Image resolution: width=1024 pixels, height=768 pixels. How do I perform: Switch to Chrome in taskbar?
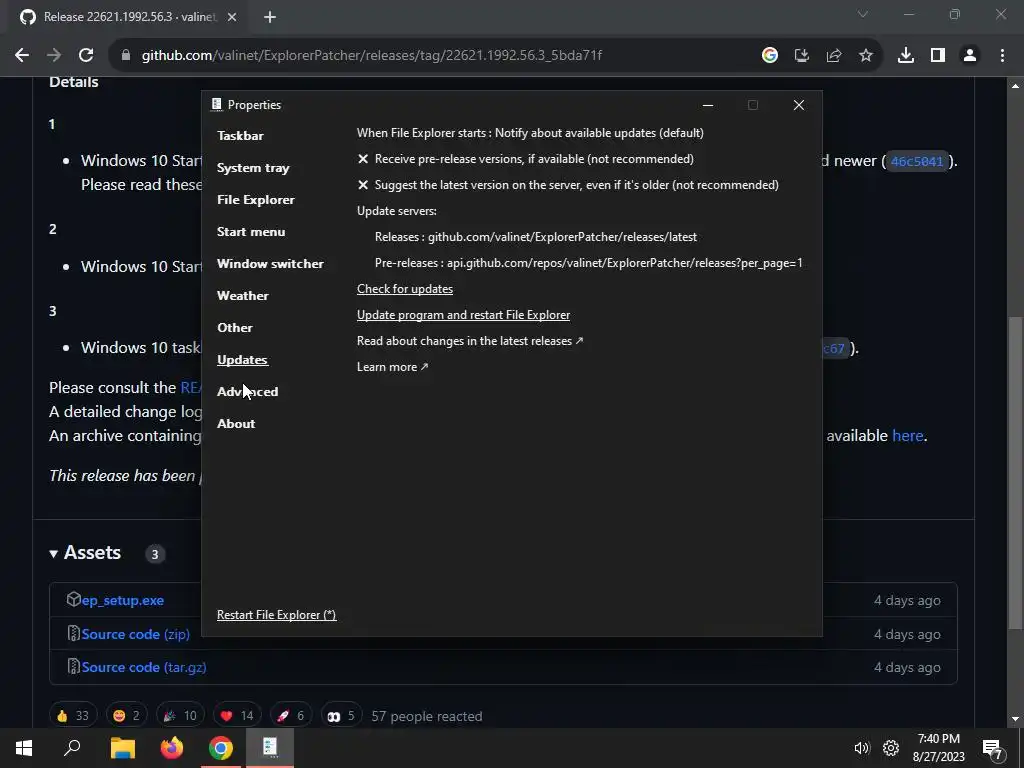tap(221, 748)
